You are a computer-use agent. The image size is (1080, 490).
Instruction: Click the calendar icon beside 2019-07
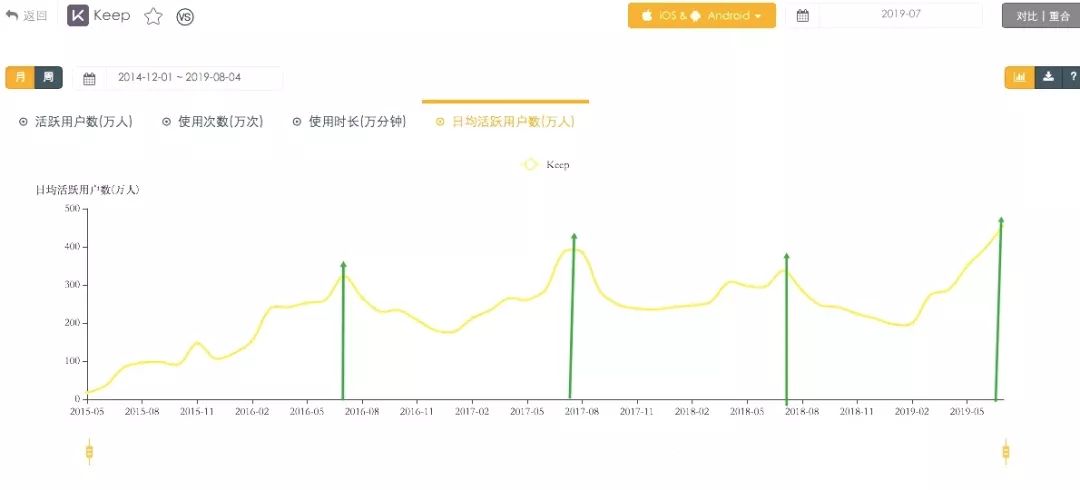click(802, 16)
